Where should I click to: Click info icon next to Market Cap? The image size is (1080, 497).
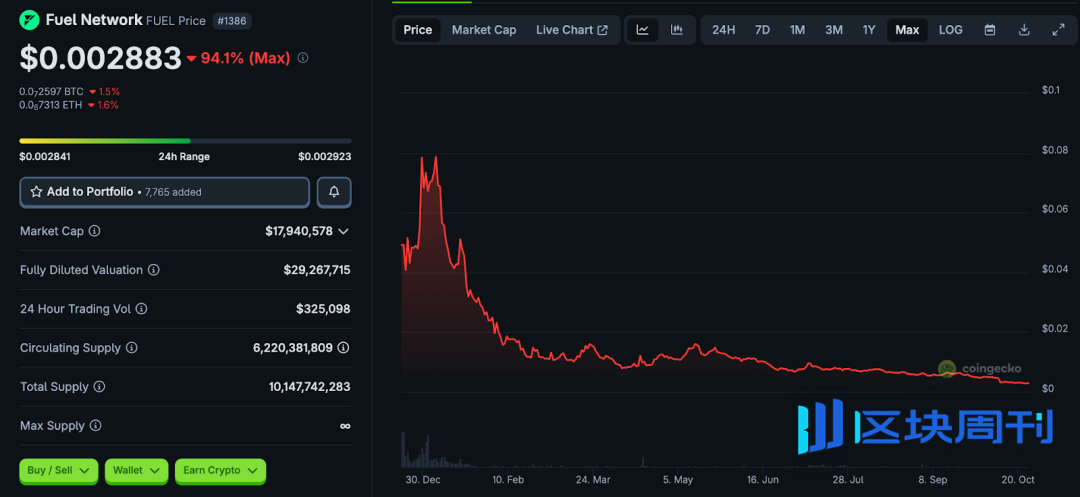pyautogui.click(x=95, y=231)
